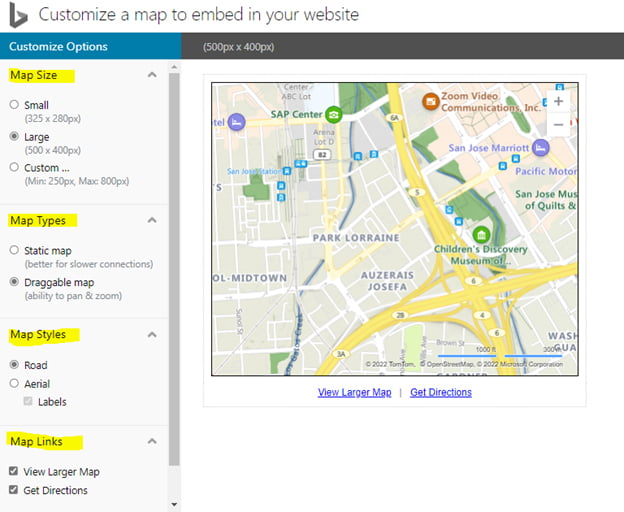Open the Get Directions link below map

[x=441, y=392]
